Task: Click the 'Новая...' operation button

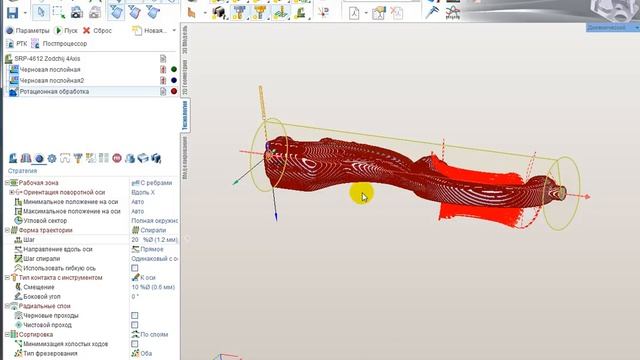Action: pos(149,31)
